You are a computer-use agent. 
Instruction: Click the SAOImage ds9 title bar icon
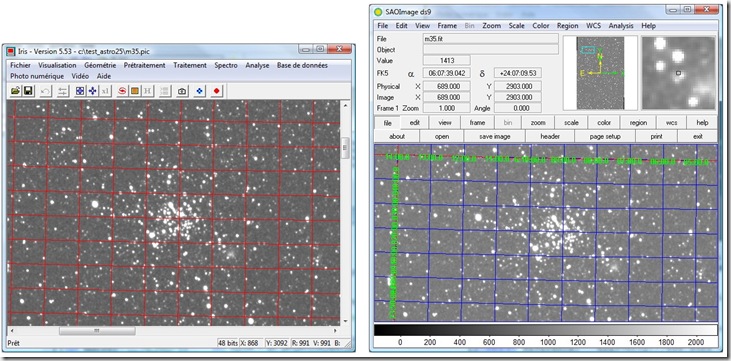click(x=379, y=11)
